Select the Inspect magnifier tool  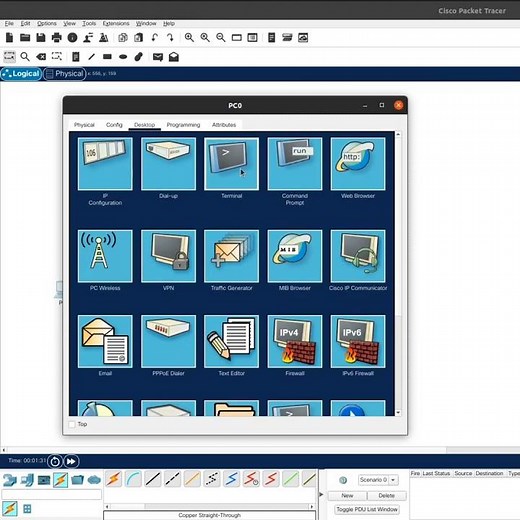(x=25, y=57)
